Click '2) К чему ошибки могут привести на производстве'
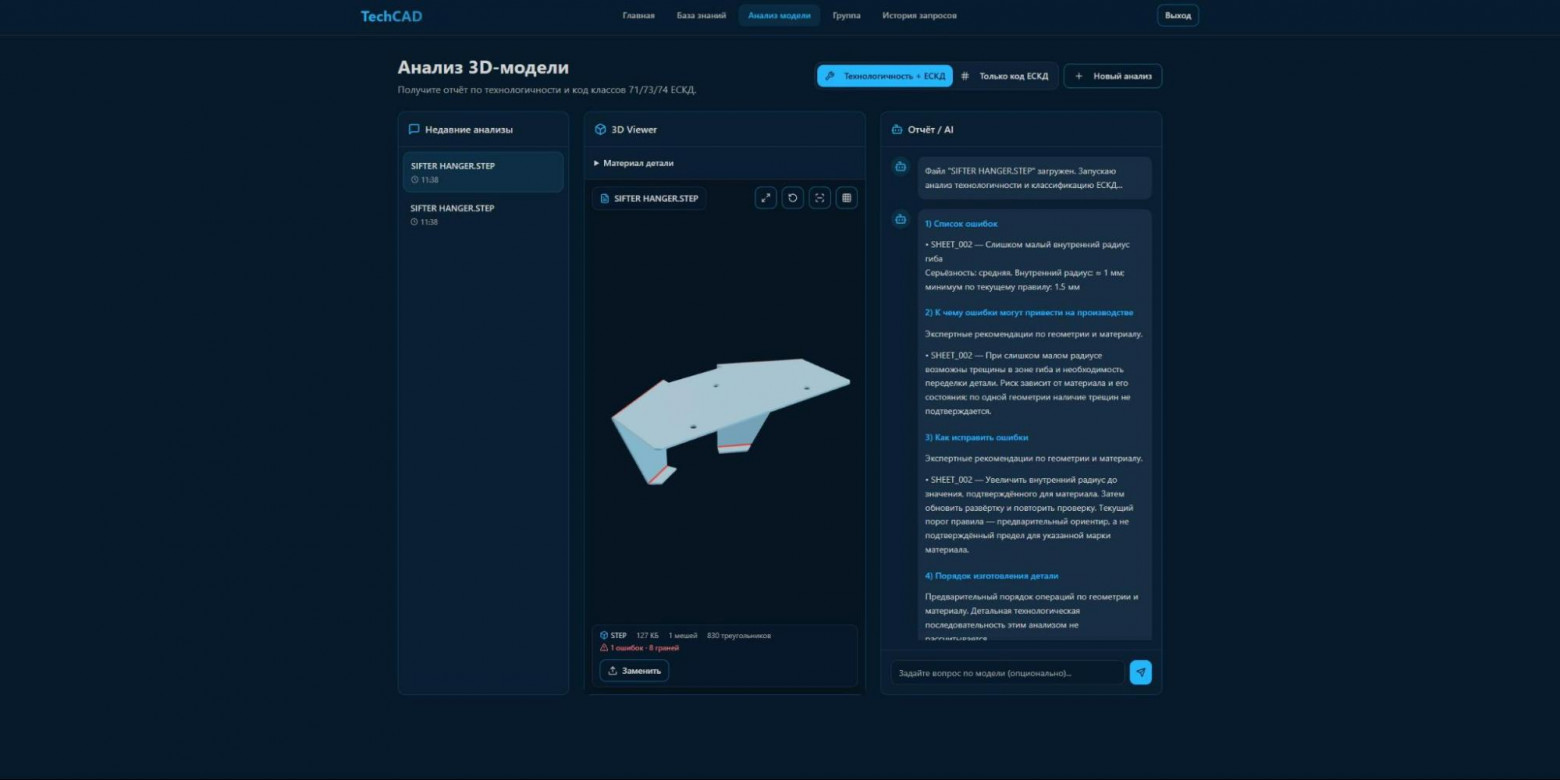Image resolution: width=1560 pixels, height=780 pixels. (1029, 313)
